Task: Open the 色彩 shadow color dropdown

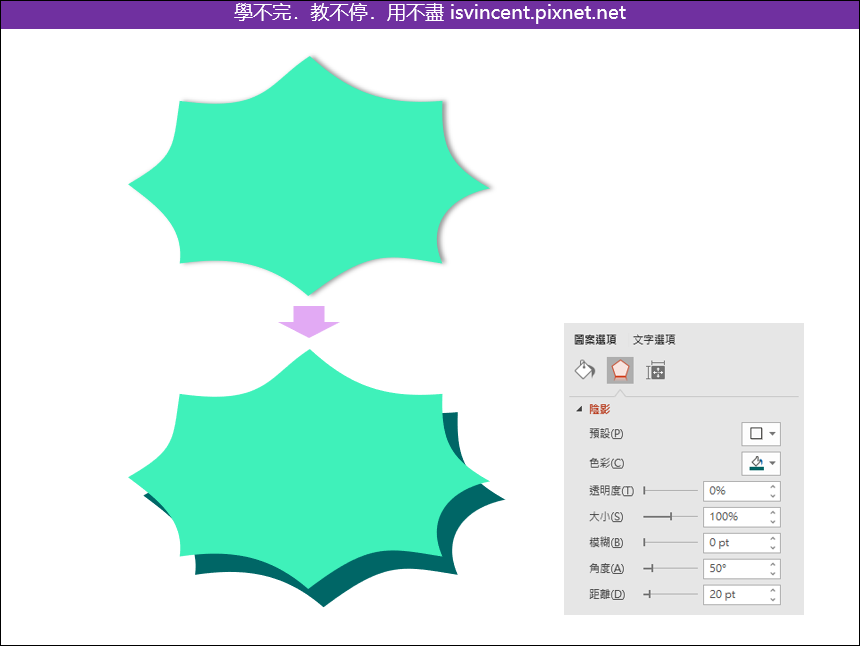Action: click(x=761, y=463)
